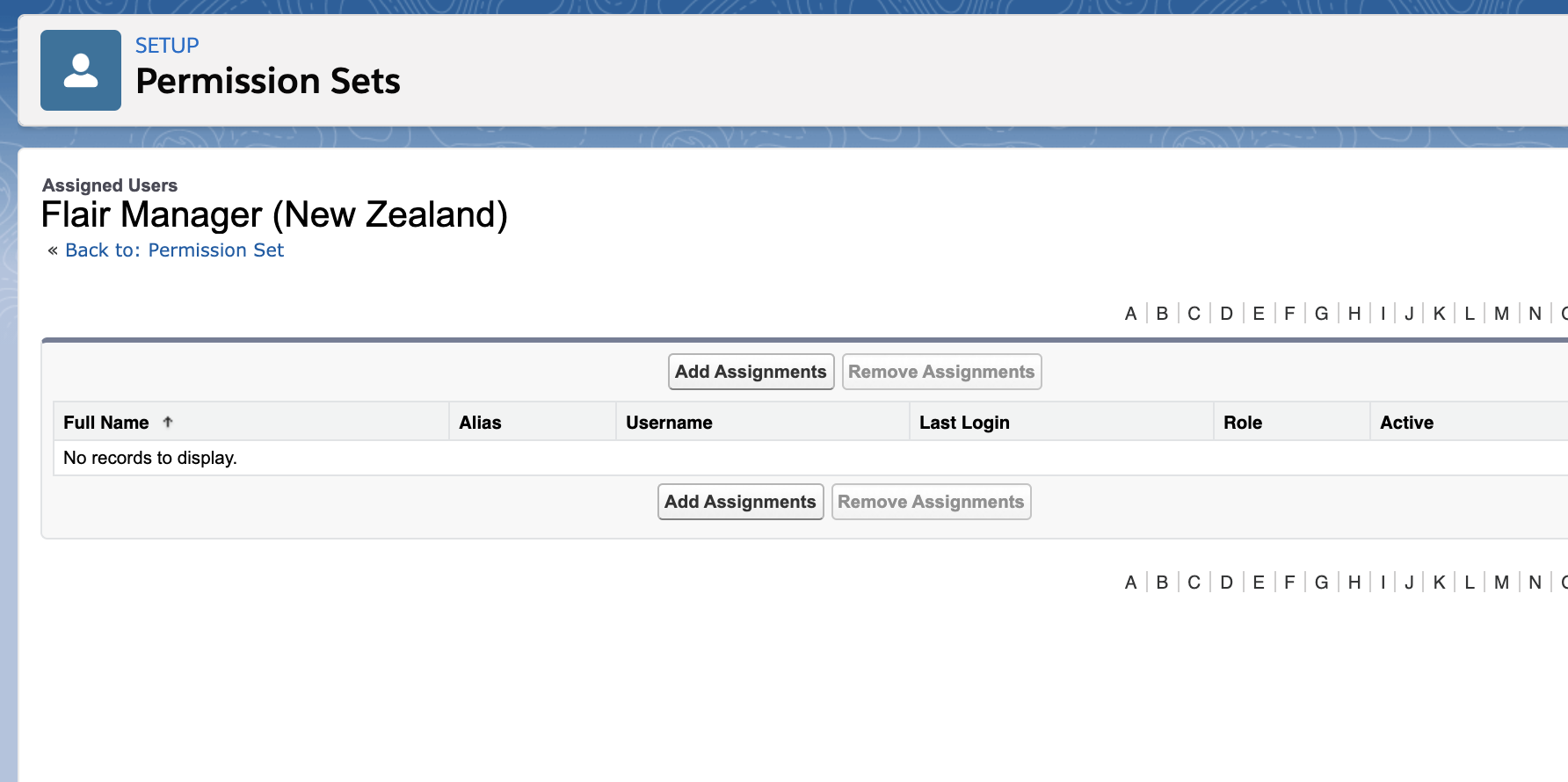Sort by the Role column header
The image size is (1568, 782).
click(1243, 423)
